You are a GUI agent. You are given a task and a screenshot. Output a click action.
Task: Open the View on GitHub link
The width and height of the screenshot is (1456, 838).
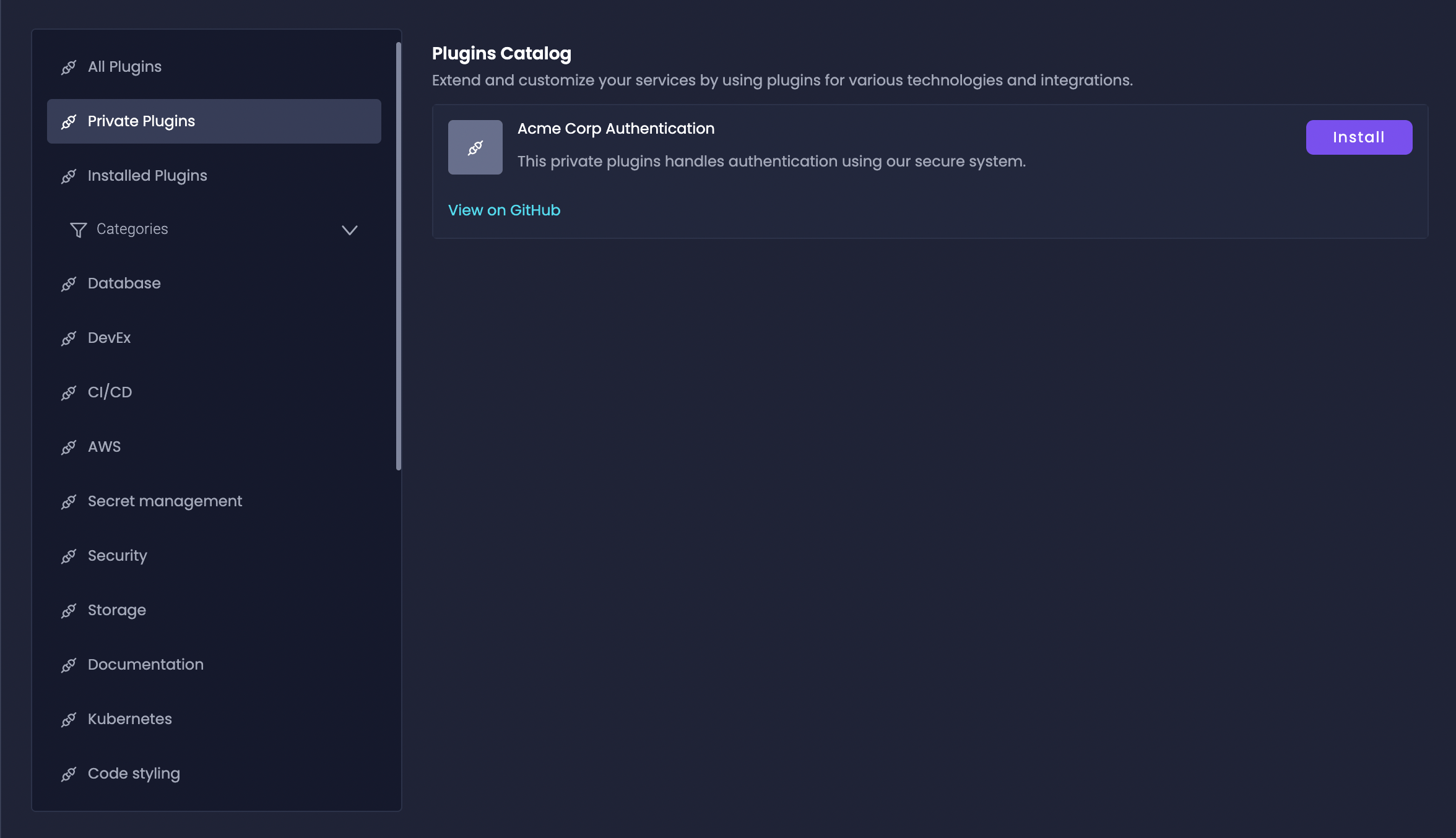(504, 210)
